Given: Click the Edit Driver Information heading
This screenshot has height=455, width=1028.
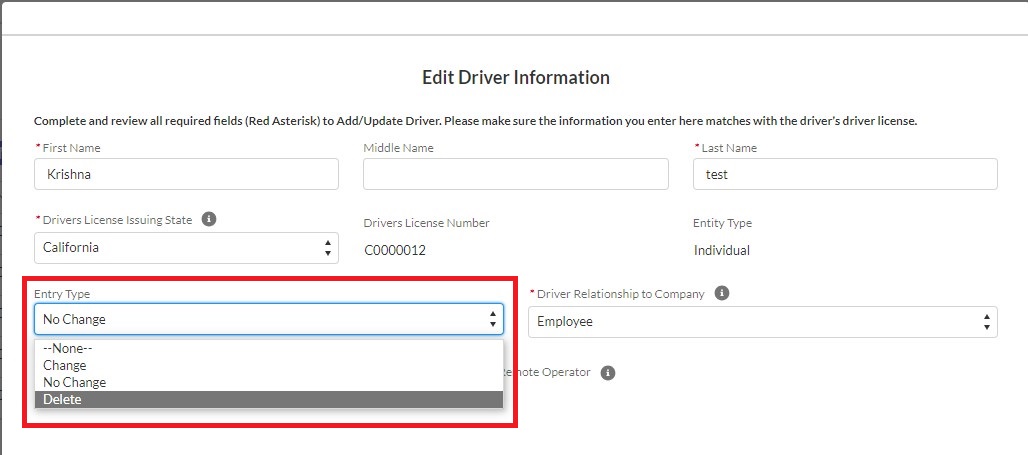Looking at the screenshot, I should 515,77.
